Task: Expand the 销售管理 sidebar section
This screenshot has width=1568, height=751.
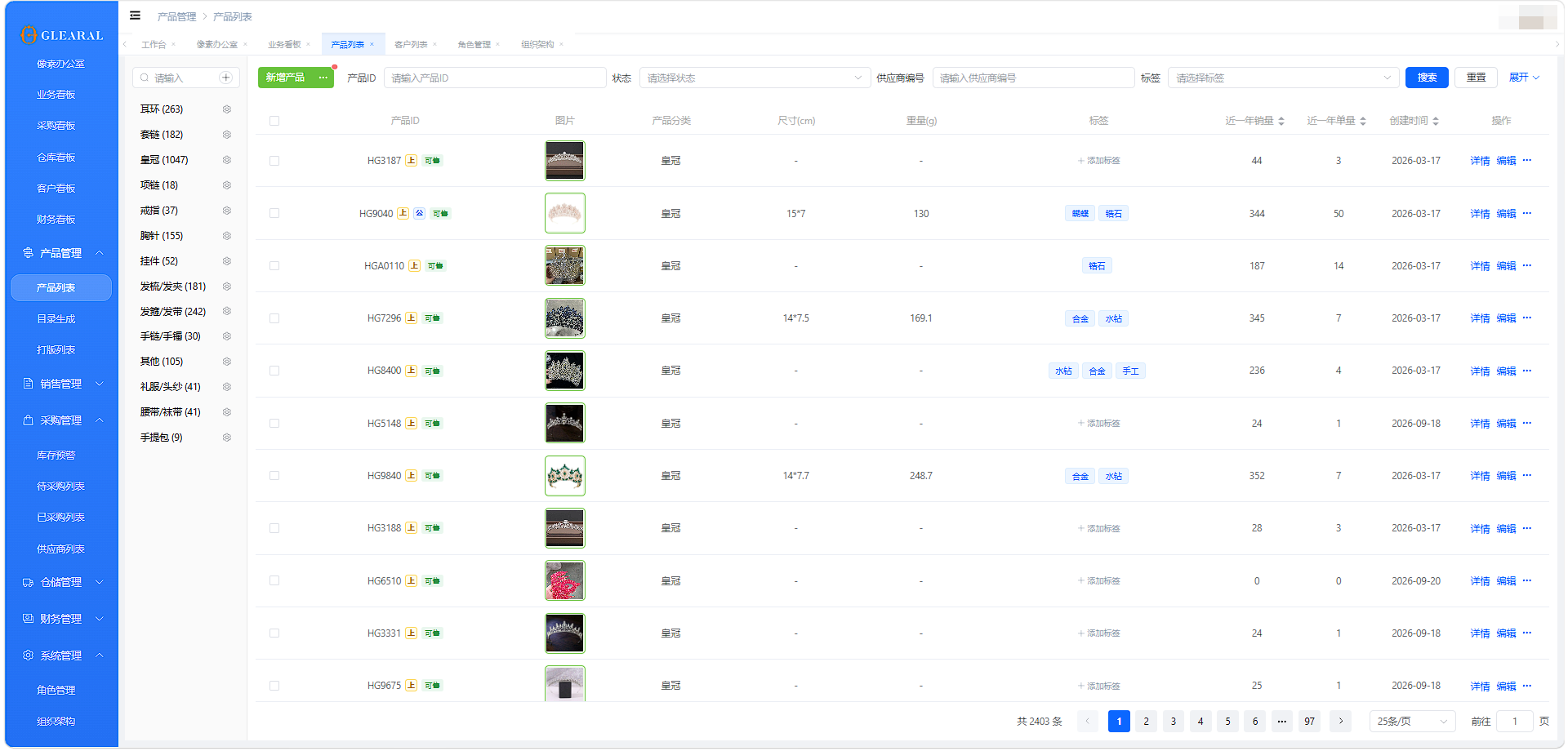Action: click(62, 384)
